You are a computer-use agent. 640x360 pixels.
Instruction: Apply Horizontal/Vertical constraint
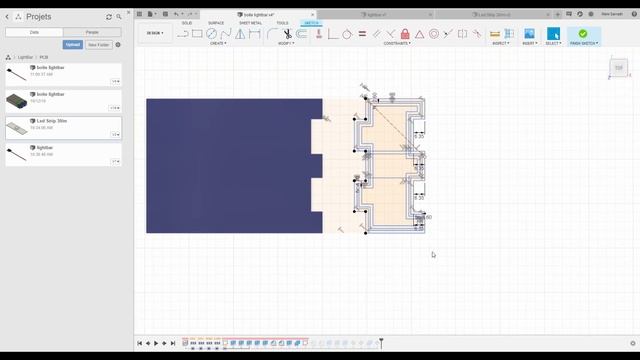319,34
